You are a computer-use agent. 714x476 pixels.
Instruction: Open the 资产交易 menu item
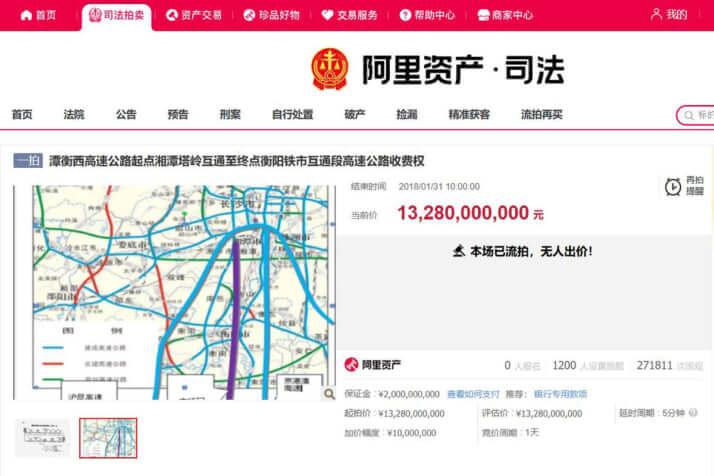point(194,15)
